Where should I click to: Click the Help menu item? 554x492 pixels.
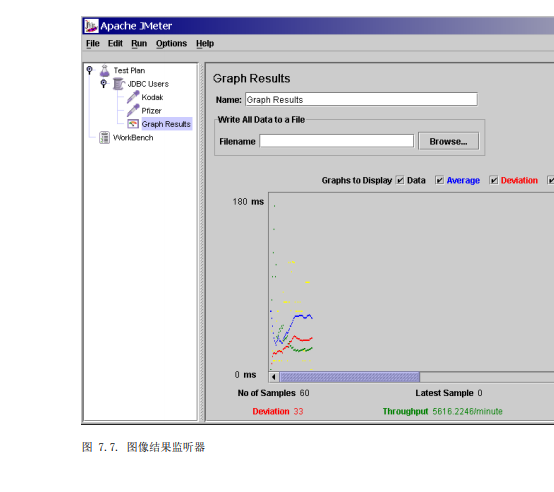[205, 43]
